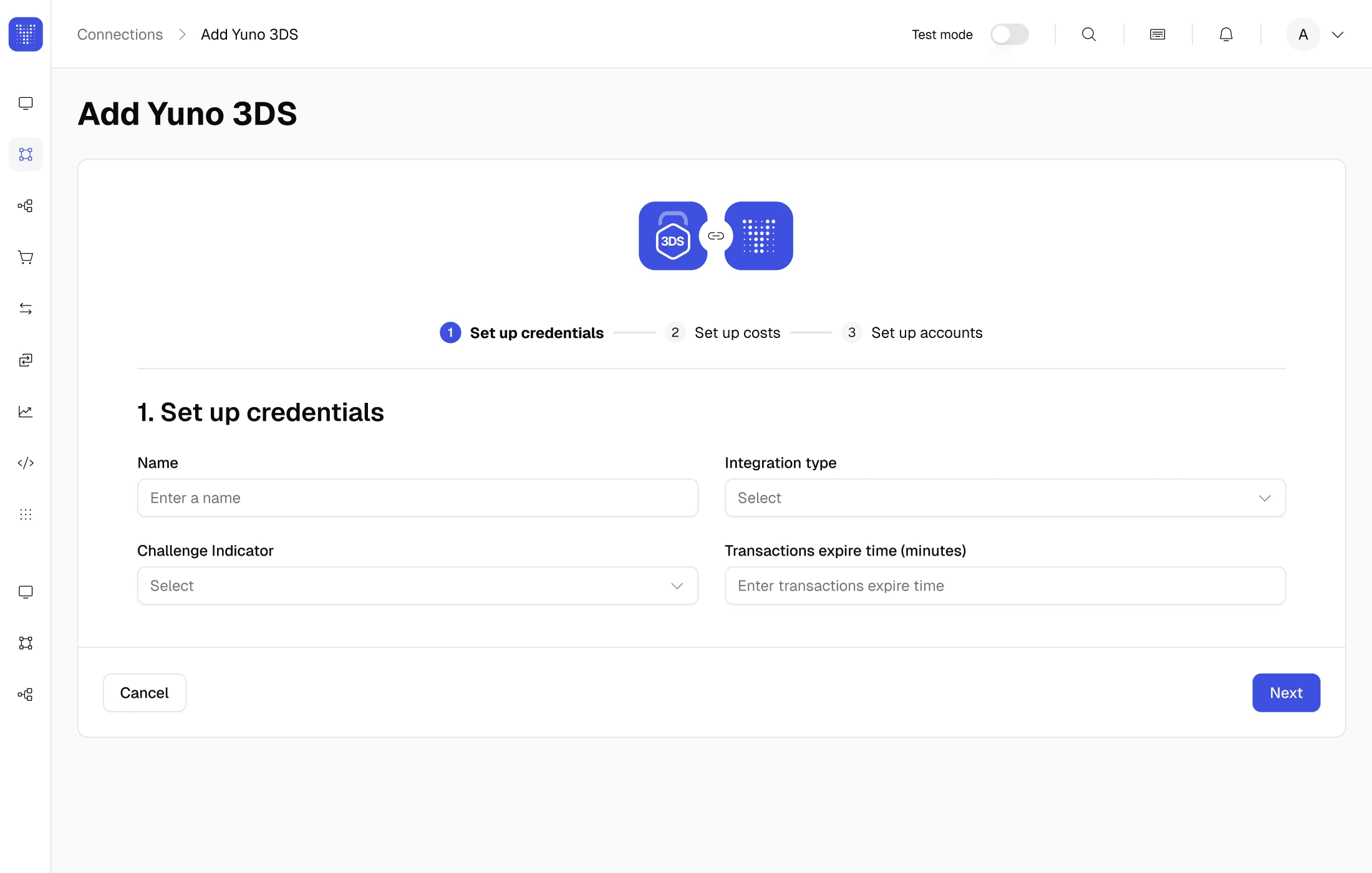The height and width of the screenshot is (873, 1372).
Task: Go to step 3 Set up accounts
Action: [912, 332]
